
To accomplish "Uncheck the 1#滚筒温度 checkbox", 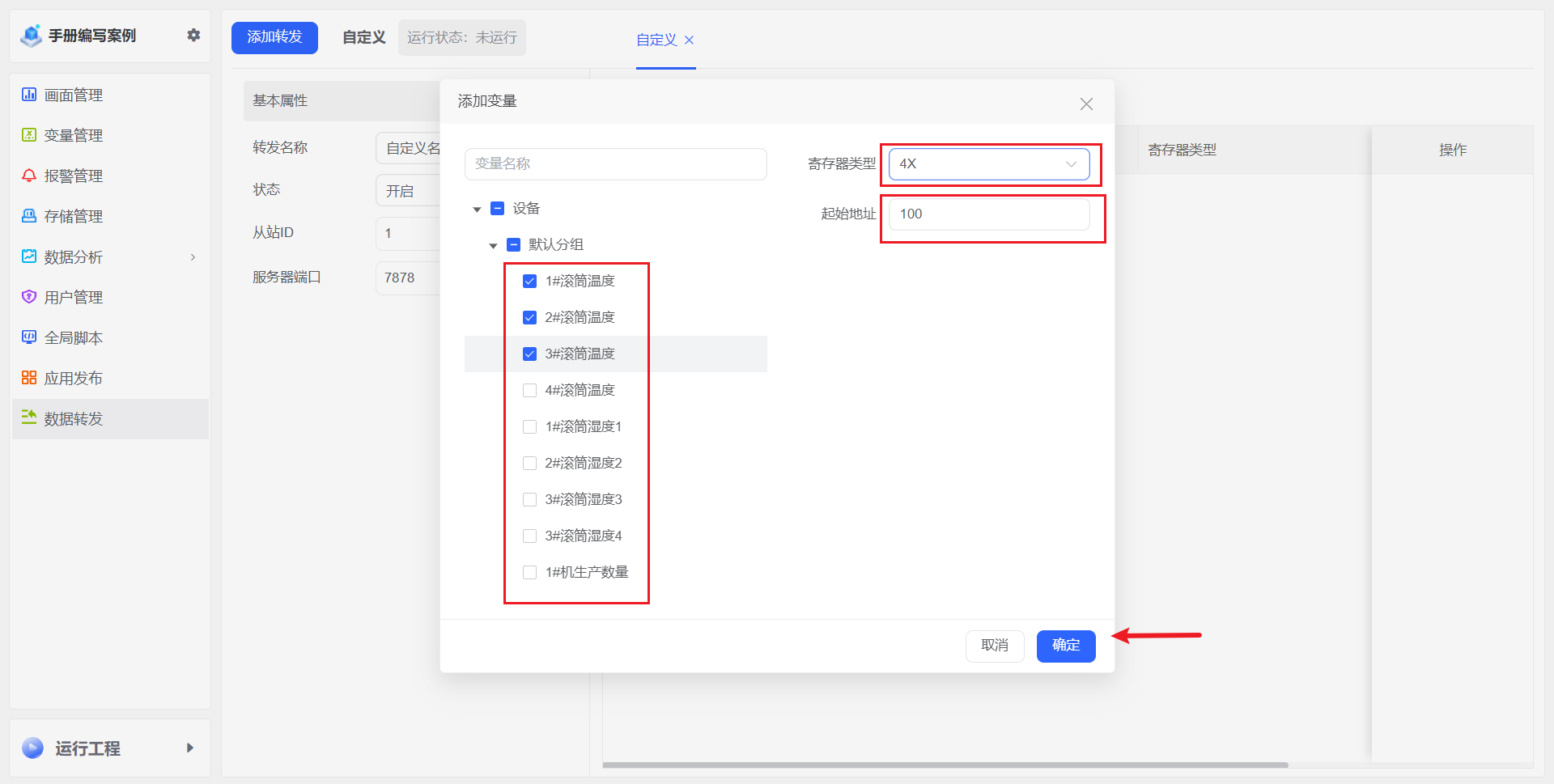I will [x=530, y=282].
